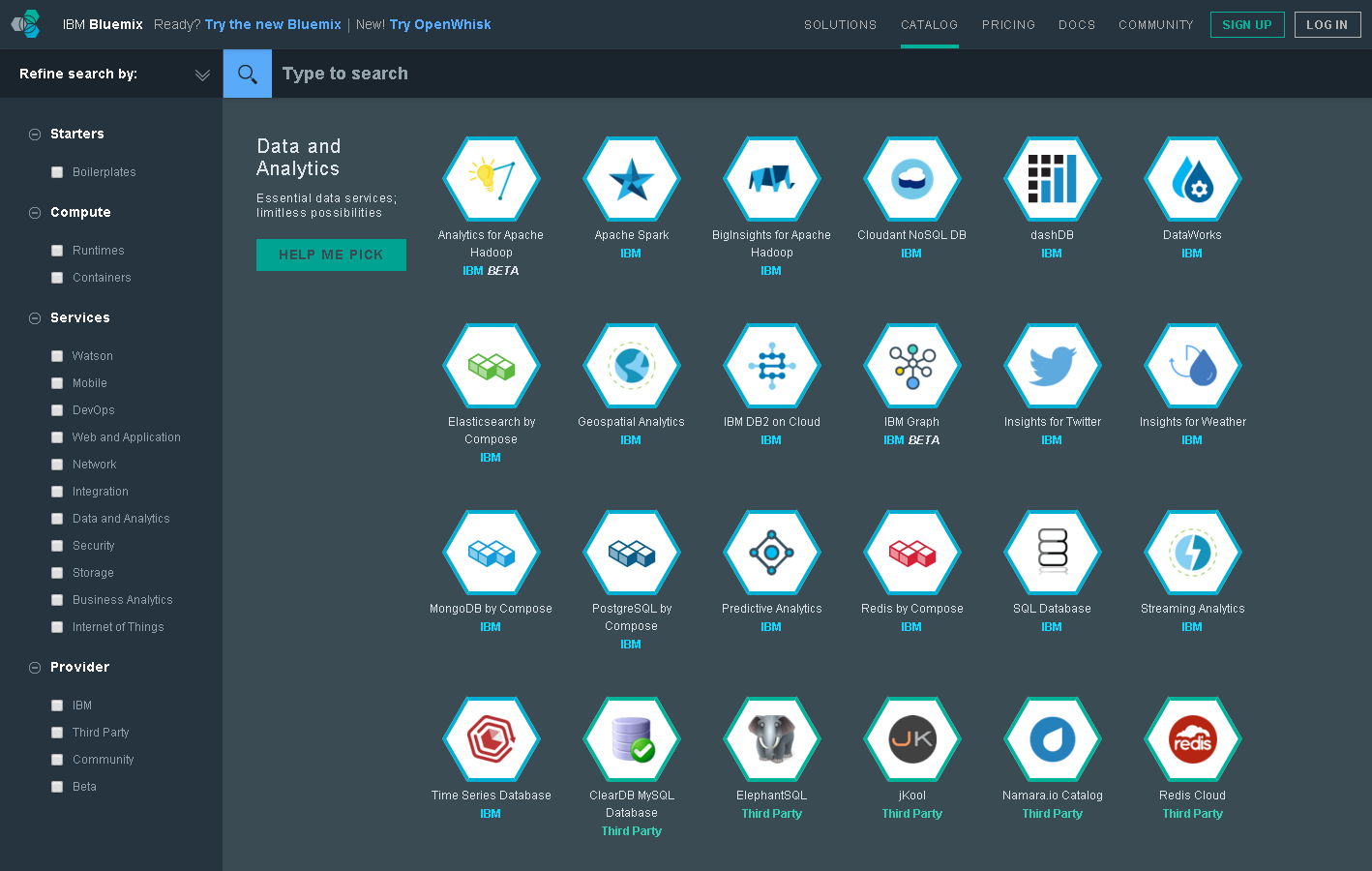Open the Redis Cloud icon
Viewport: 1372px width, 871px height.
click(1193, 739)
